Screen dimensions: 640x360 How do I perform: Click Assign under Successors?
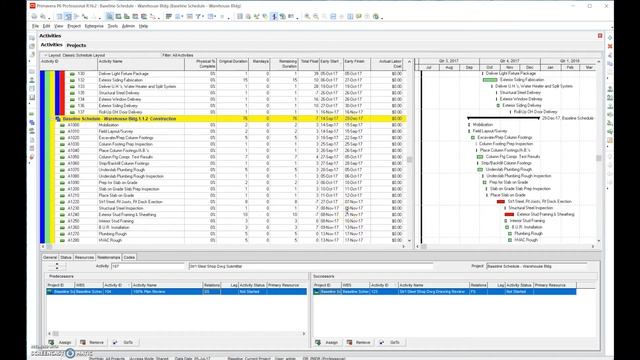point(327,342)
